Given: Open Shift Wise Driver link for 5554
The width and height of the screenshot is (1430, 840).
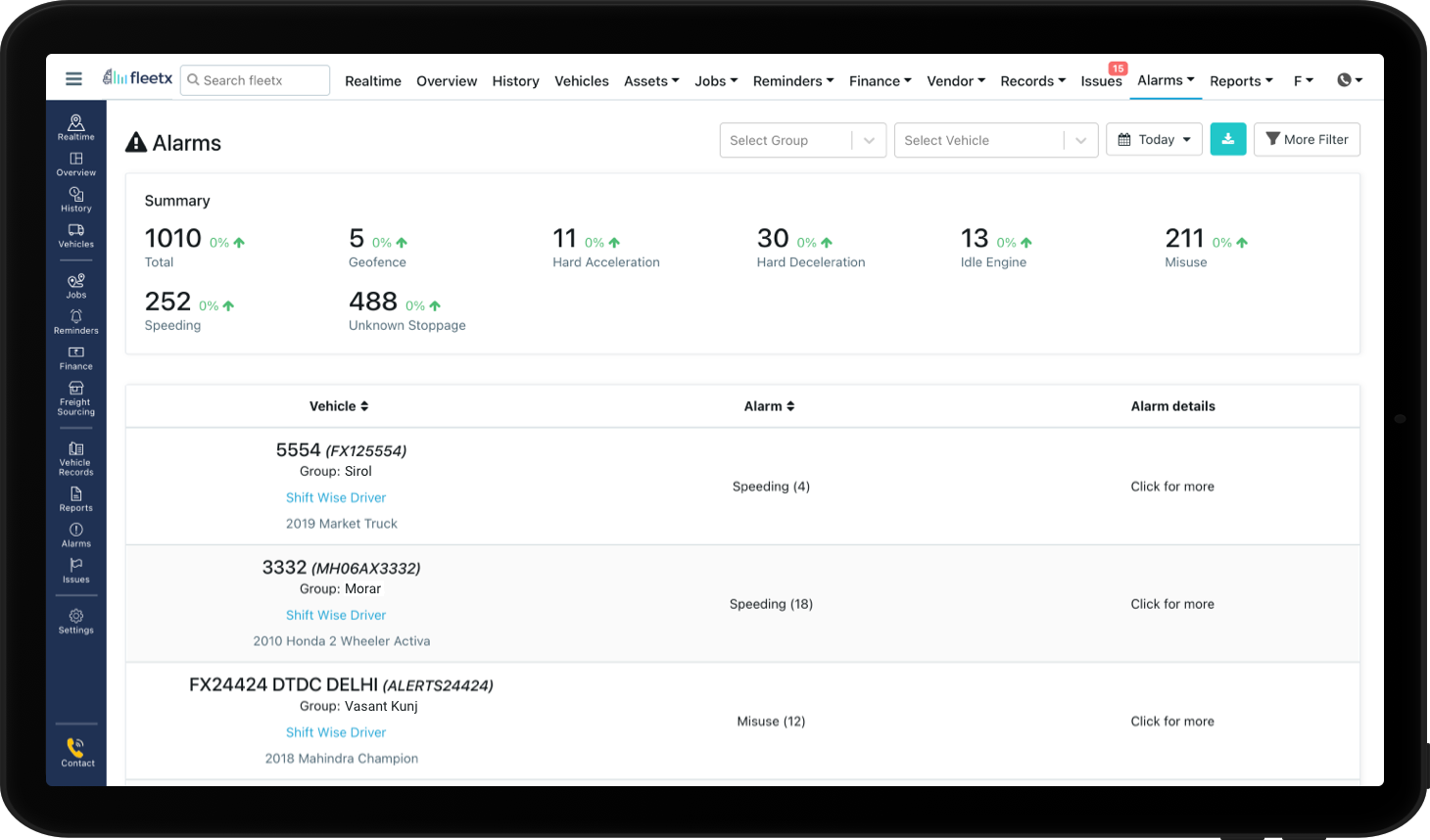Looking at the screenshot, I should pyautogui.click(x=336, y=497).
